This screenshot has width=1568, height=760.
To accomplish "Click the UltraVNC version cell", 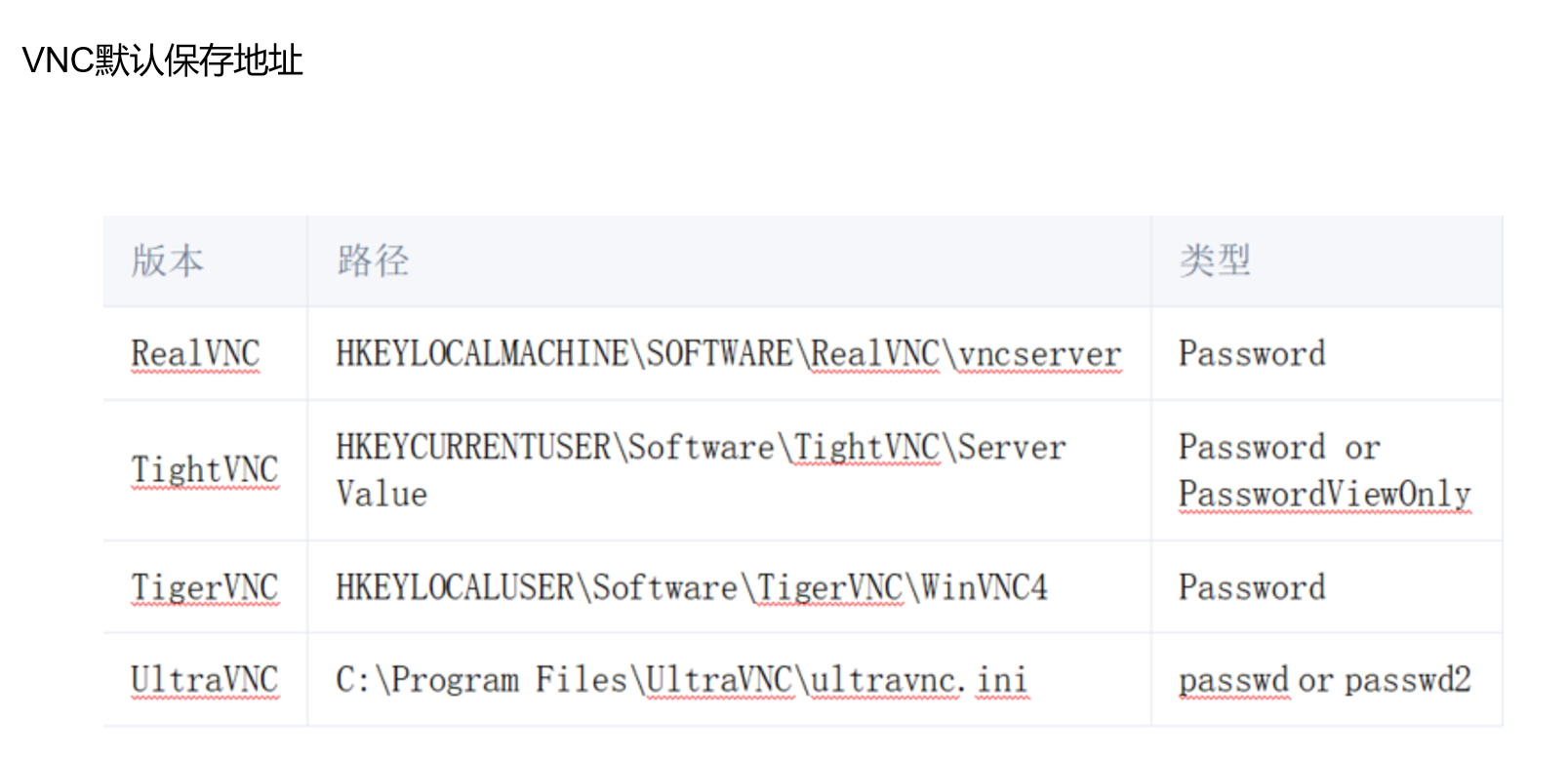I will click(x=204, y=680).
